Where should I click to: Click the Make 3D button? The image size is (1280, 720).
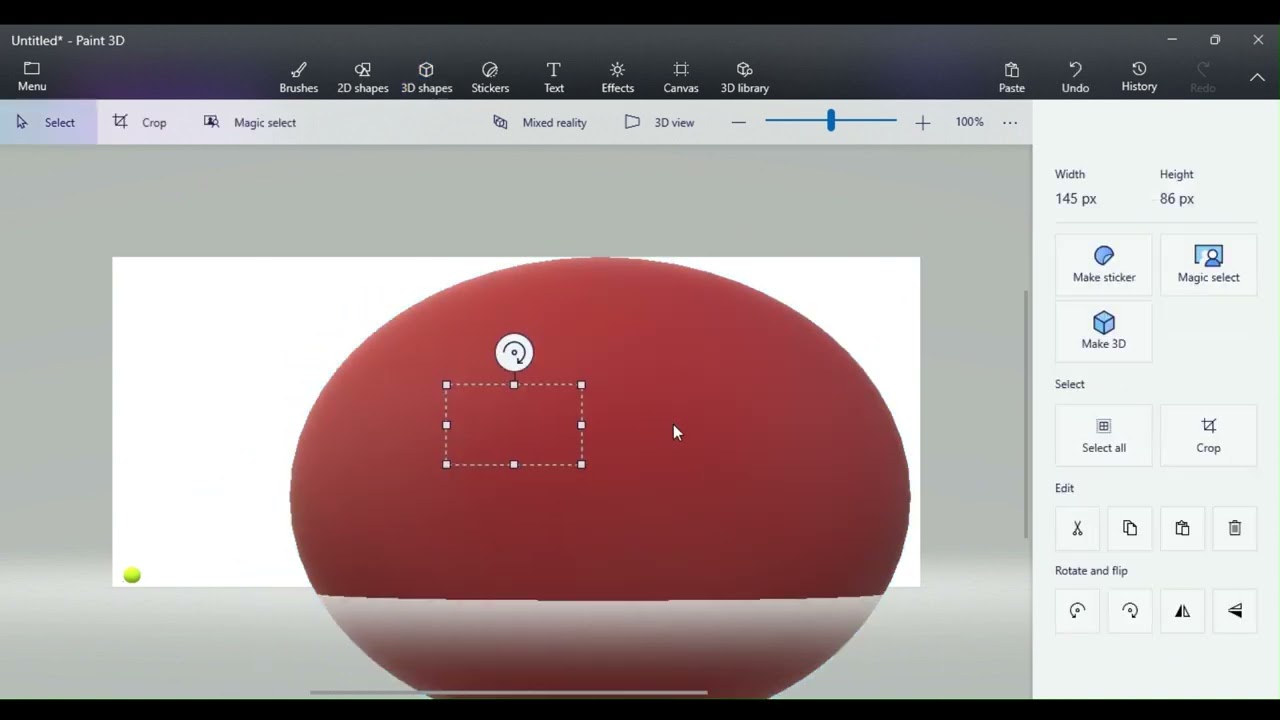(x=1104, y=331)
